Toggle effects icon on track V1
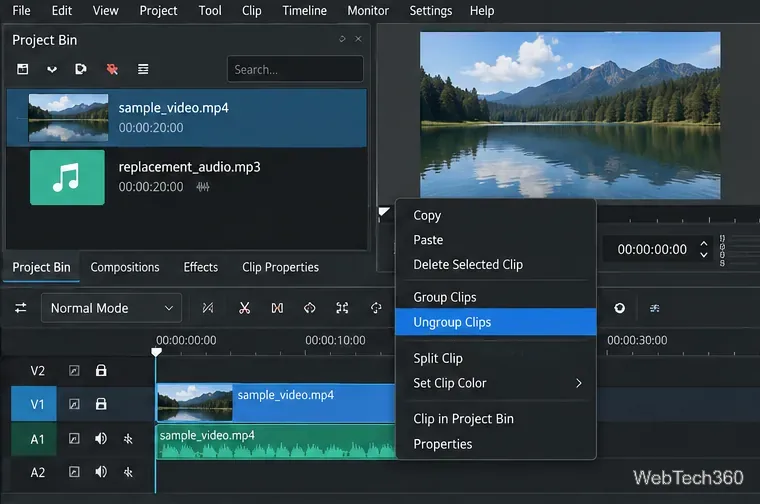Screen dimensions: 760x504 (x=74, y=404)
